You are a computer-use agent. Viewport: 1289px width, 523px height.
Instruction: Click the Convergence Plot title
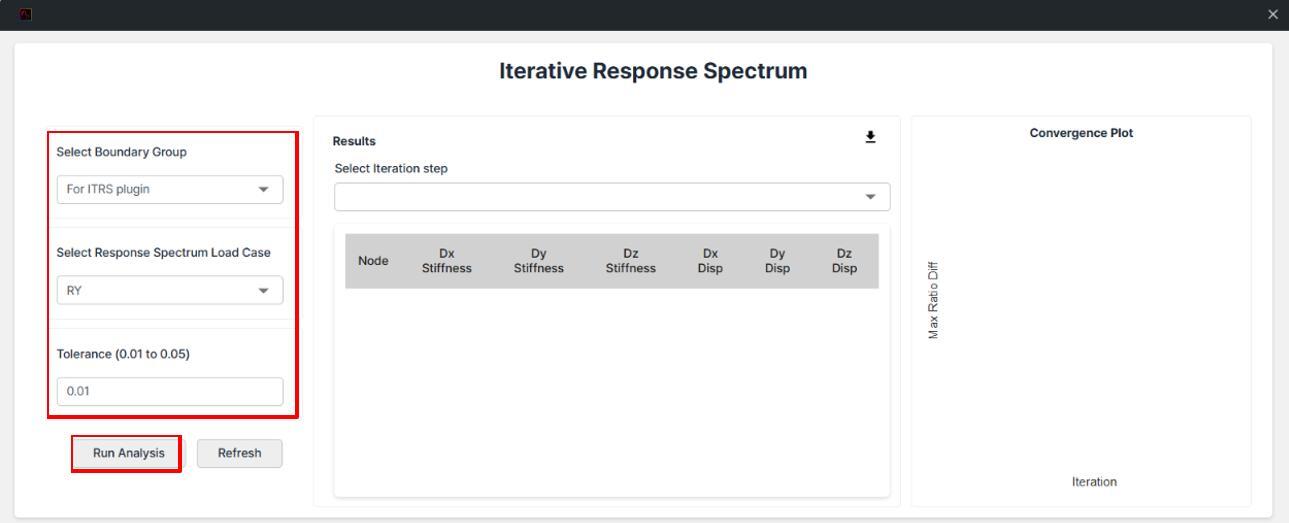pyautogui.click(x=1081, y=133)
